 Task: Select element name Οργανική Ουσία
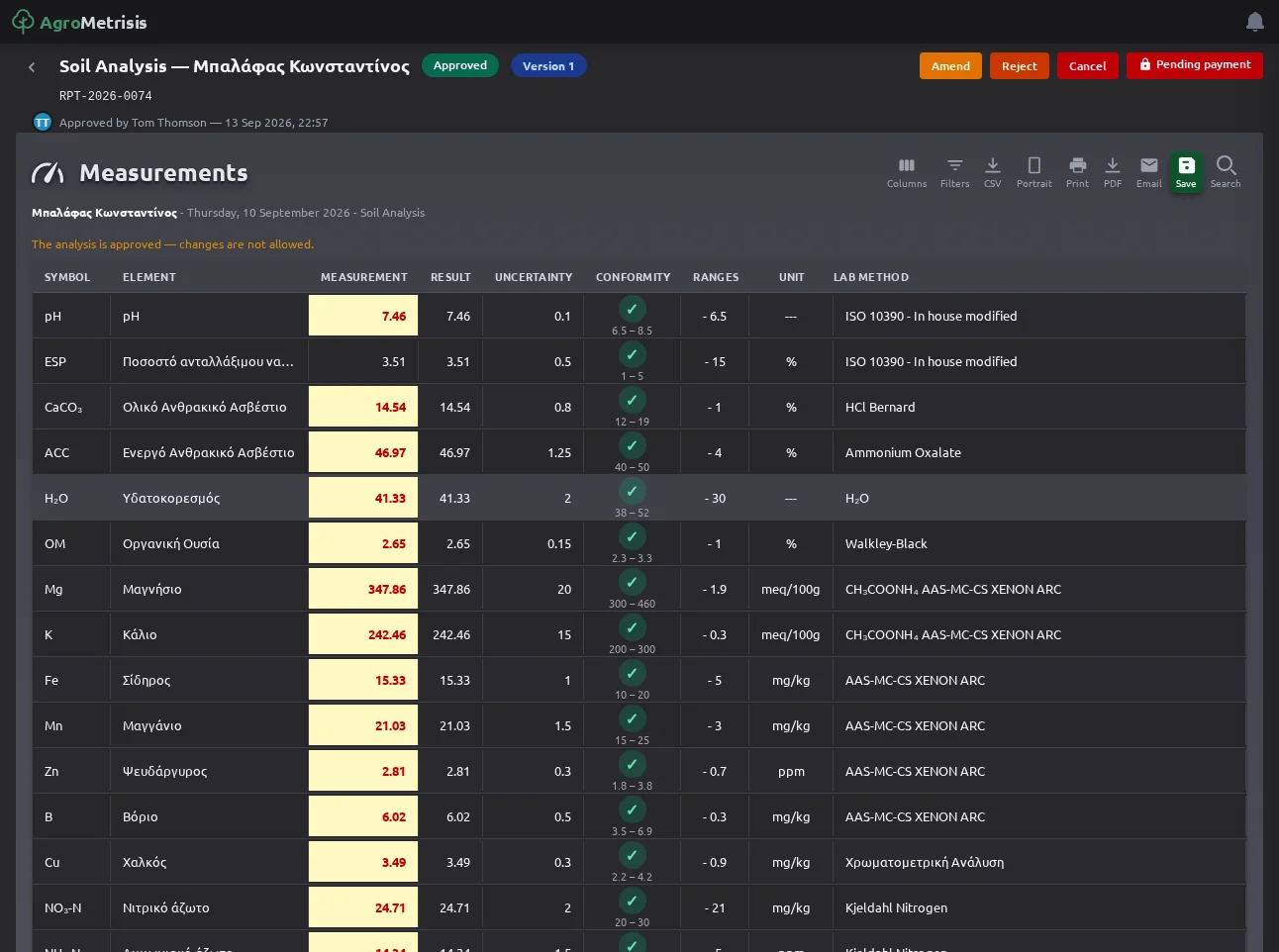point(171,543)
